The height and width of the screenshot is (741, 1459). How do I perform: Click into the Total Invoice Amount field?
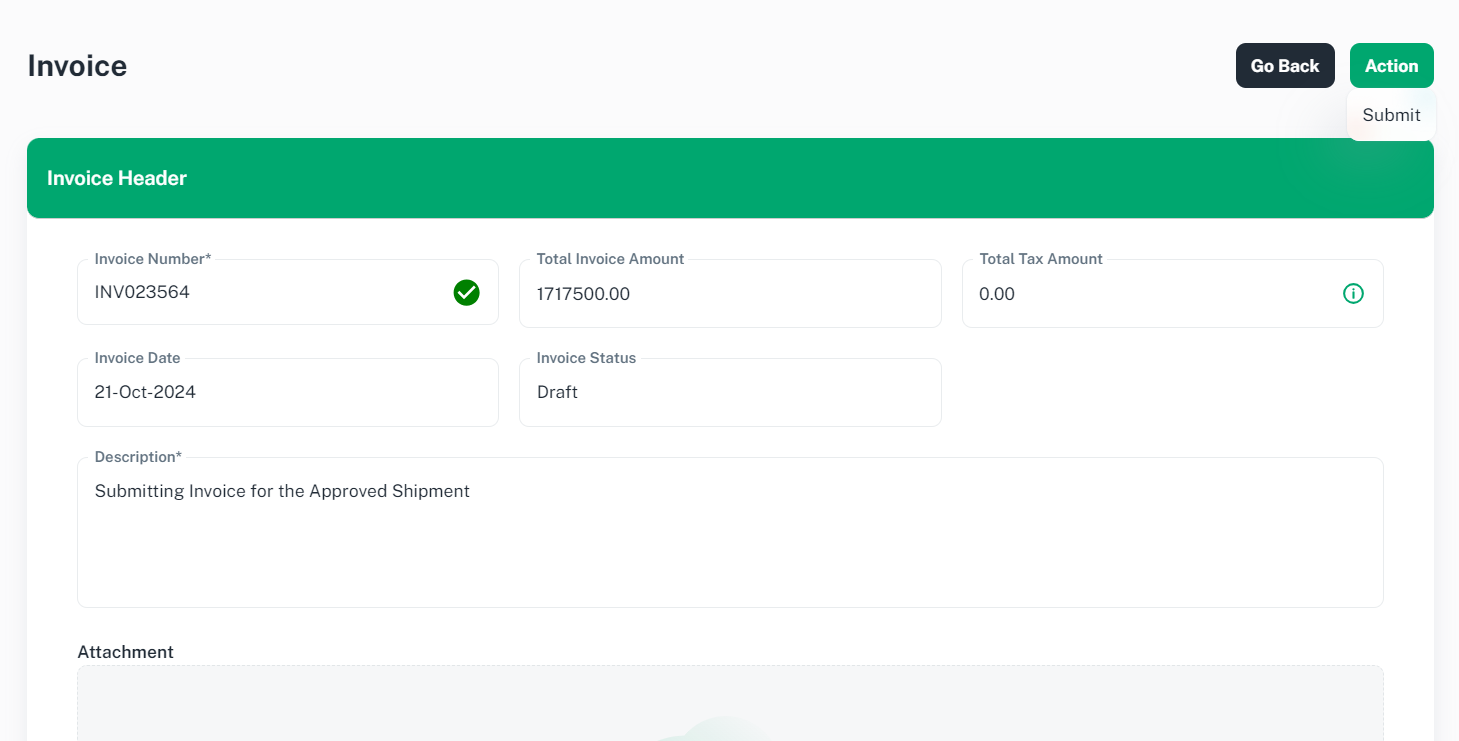[729, 294]
